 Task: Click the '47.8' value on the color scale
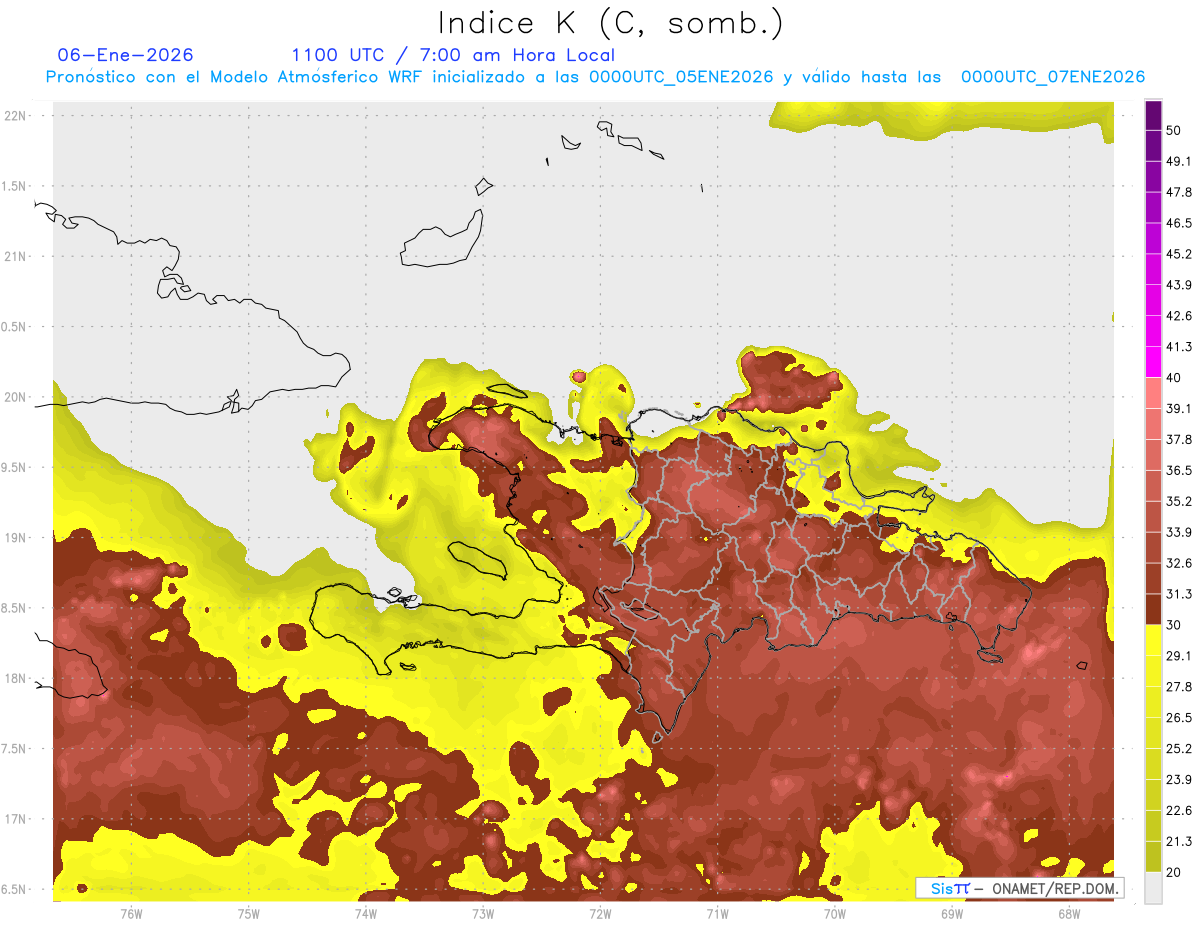tap(1179, 192)
